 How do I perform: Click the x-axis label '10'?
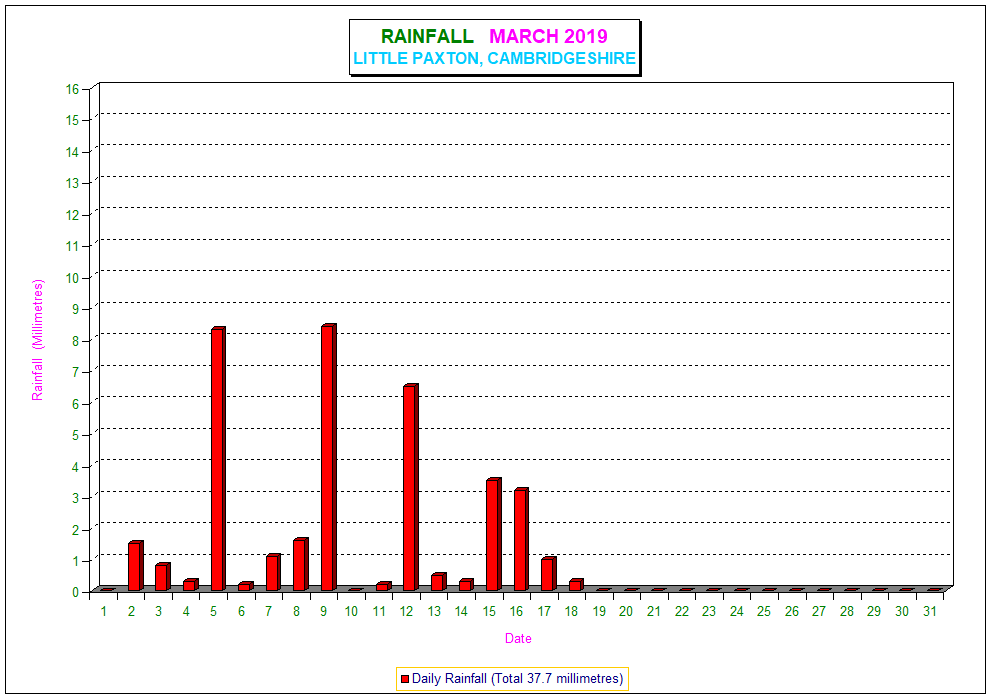point(351,611)
